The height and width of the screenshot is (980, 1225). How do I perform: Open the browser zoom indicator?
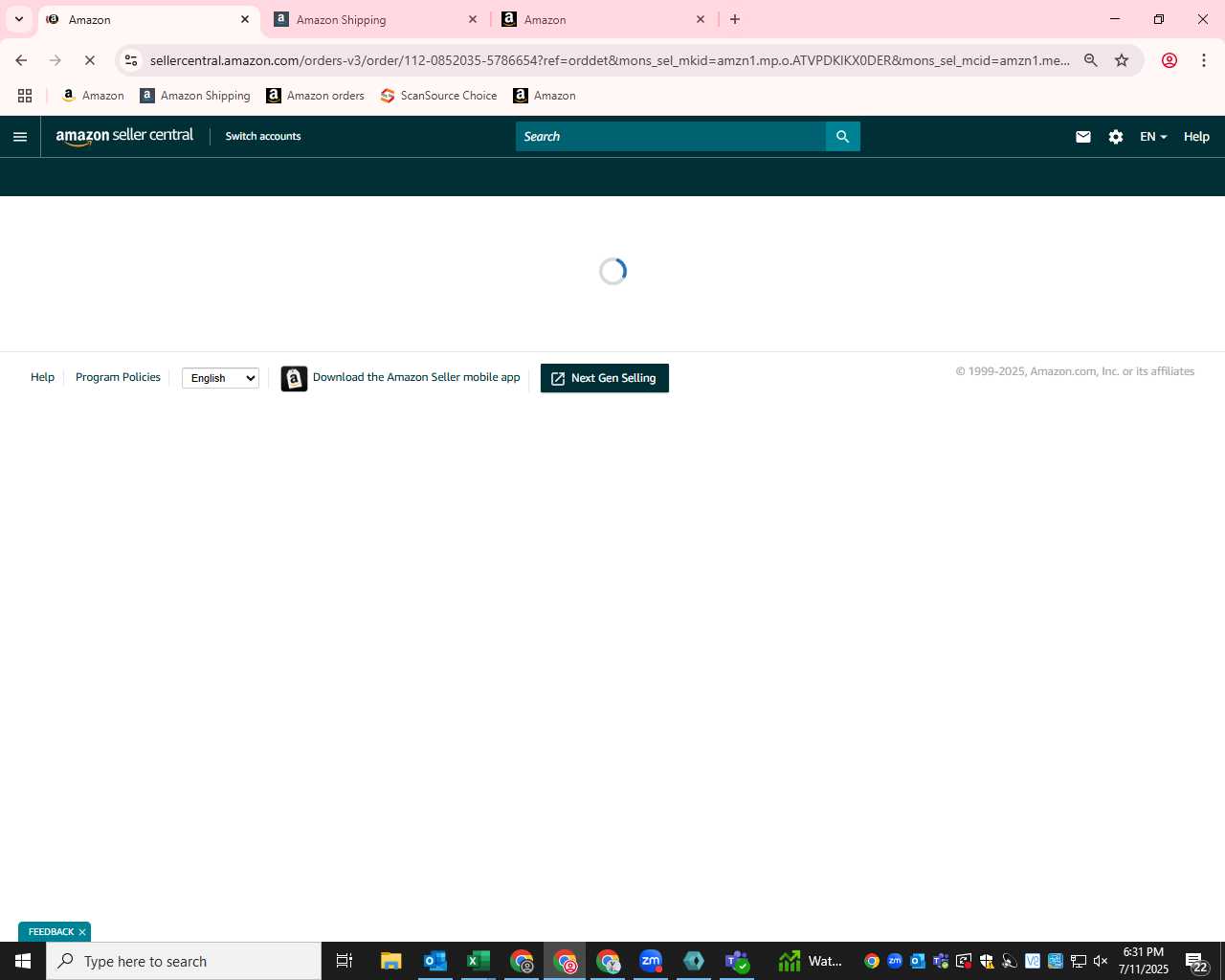pos(1091,60)
